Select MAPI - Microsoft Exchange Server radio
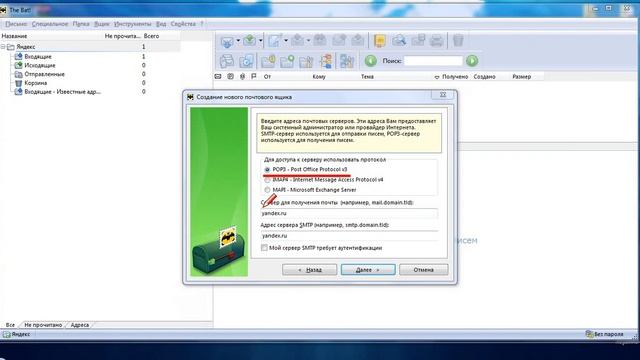 pyautogui.click(x=267, y=190)
